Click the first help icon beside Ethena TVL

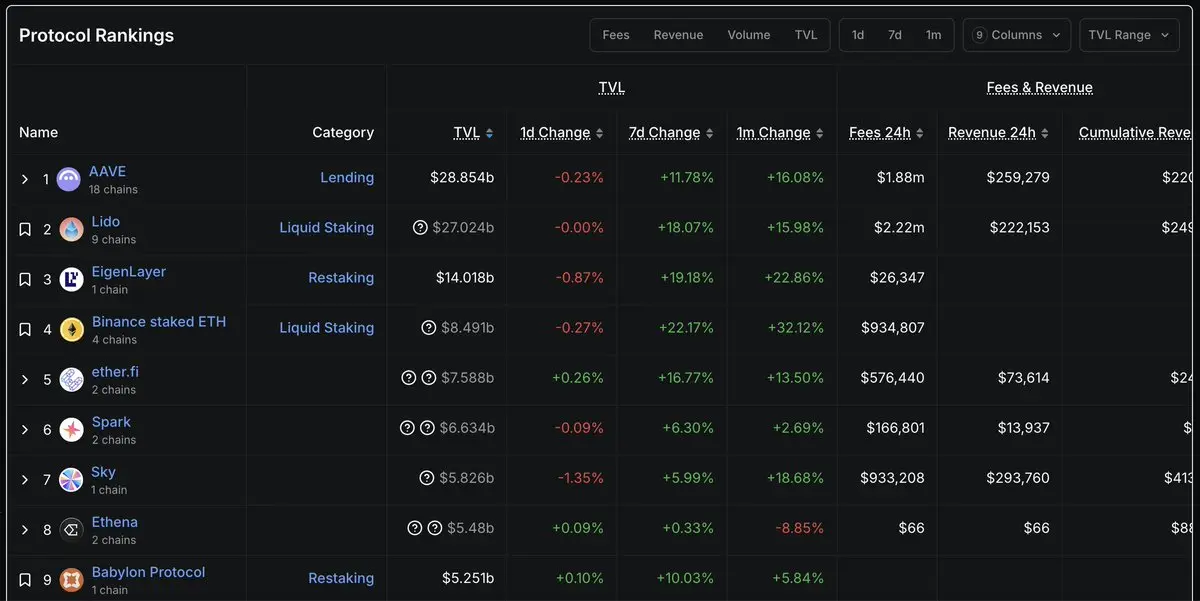coord(415,528)
